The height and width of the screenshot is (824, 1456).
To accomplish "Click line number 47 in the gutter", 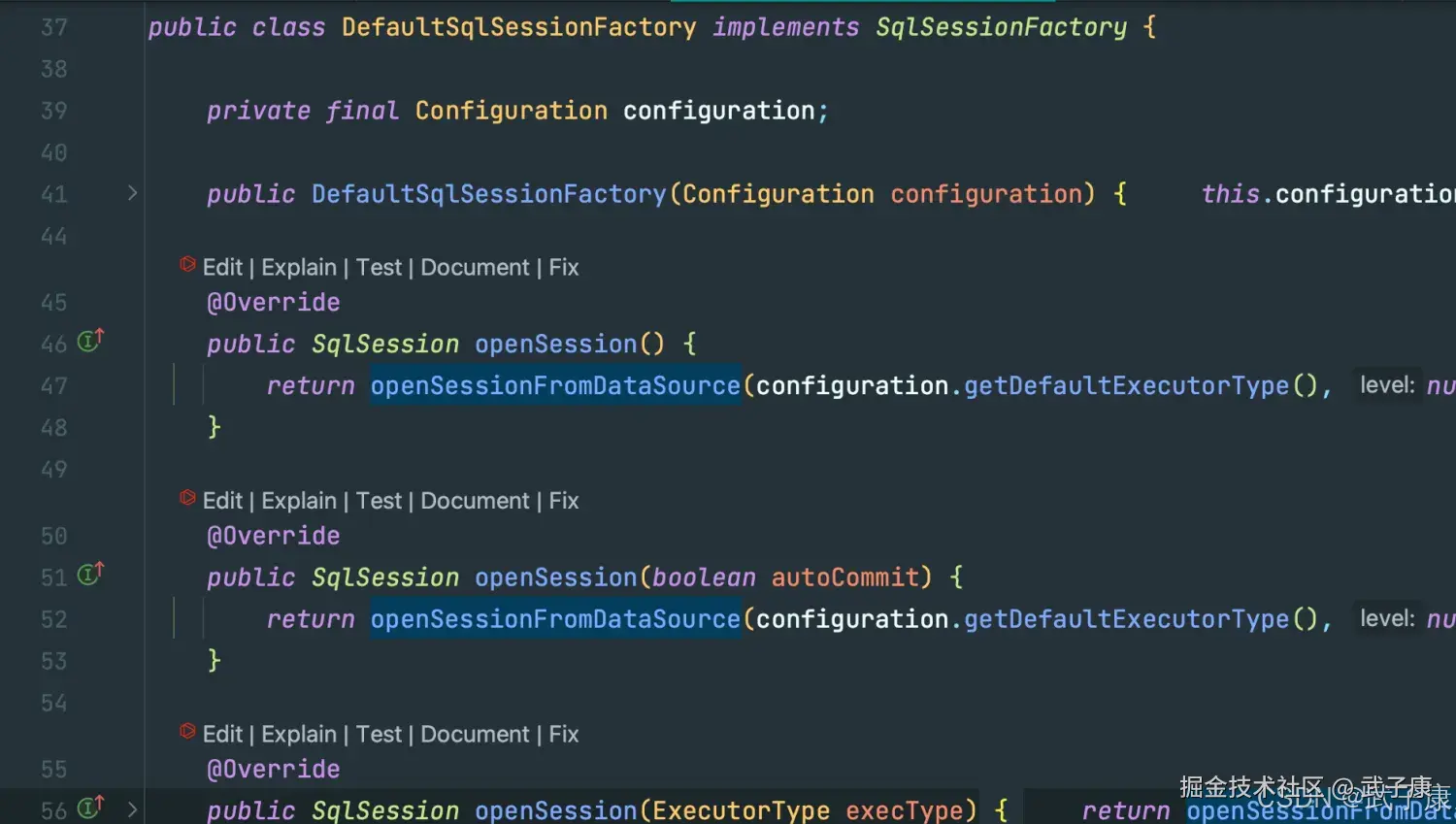I will (54, 385).
